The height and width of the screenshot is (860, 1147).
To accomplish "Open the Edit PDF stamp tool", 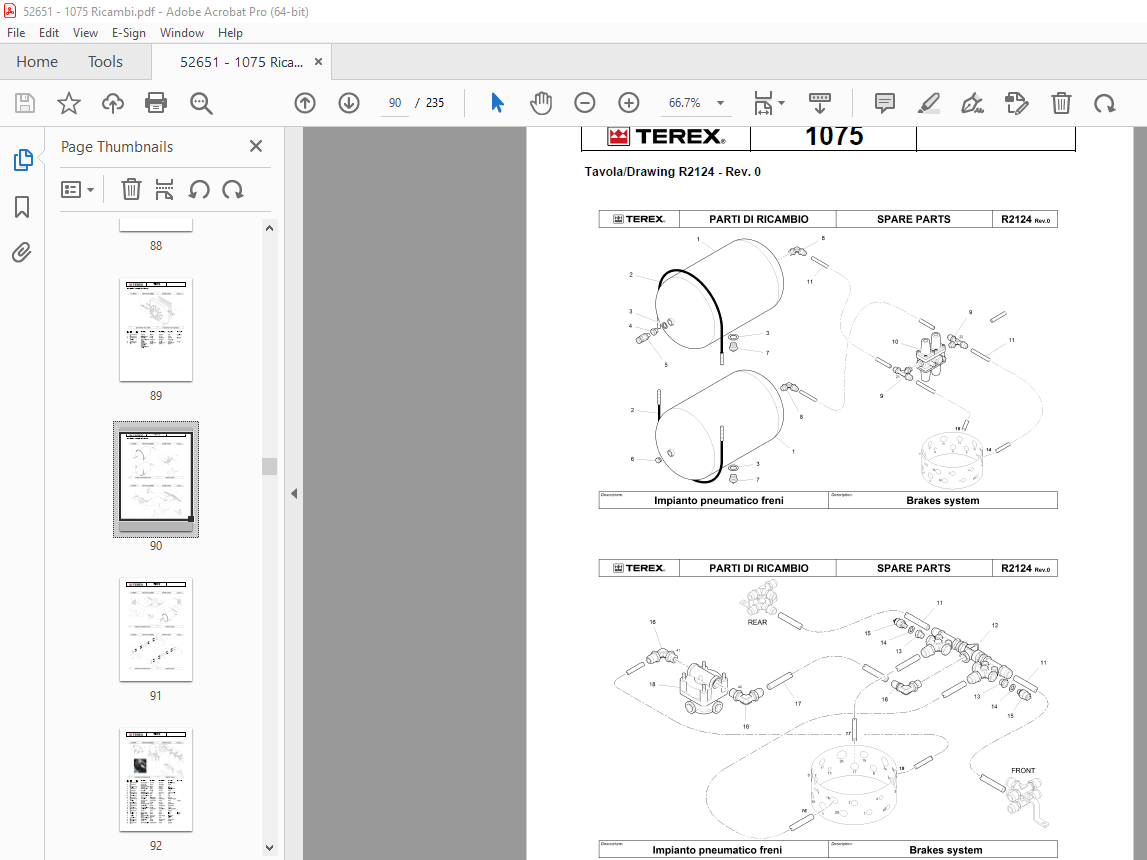I will [1017, 103].
